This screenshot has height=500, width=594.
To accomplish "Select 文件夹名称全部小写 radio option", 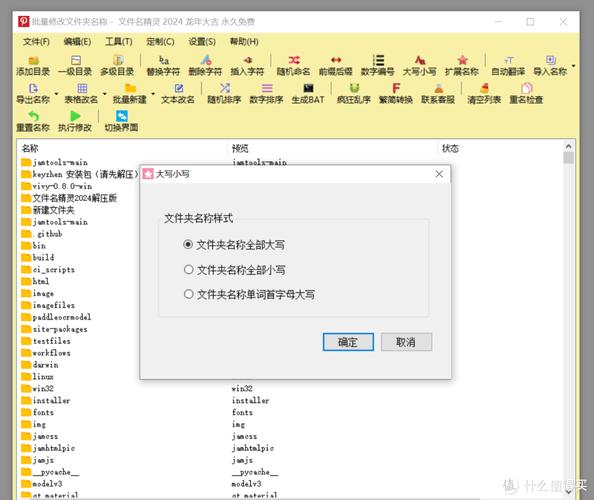I will [188, 270].
